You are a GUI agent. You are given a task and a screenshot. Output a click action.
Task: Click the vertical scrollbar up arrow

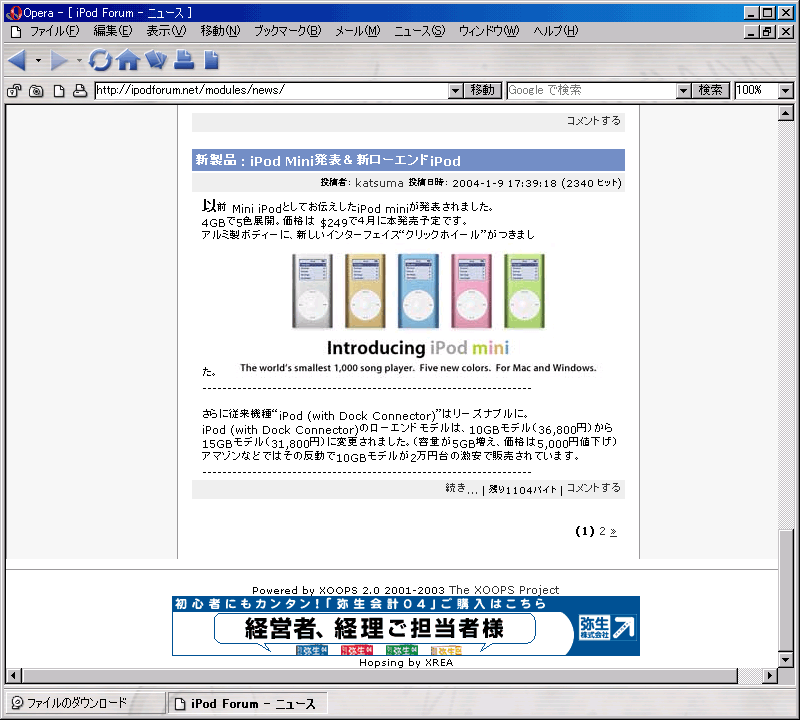coord(786,113)
